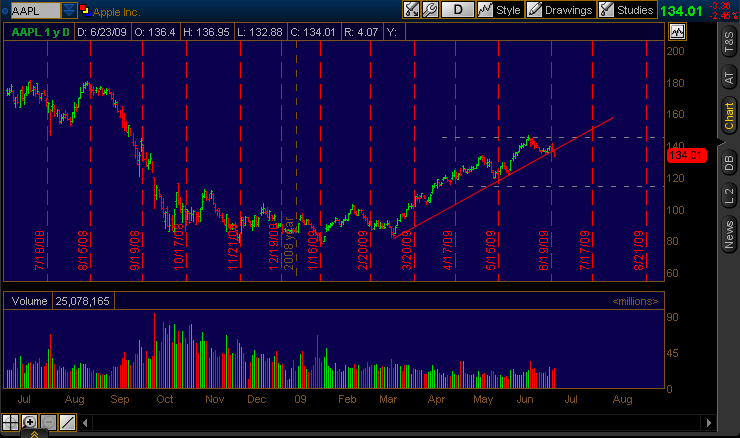740x438 pixels.
Task: Click the 200 price axis label
Action: click(x=675, y=51)
